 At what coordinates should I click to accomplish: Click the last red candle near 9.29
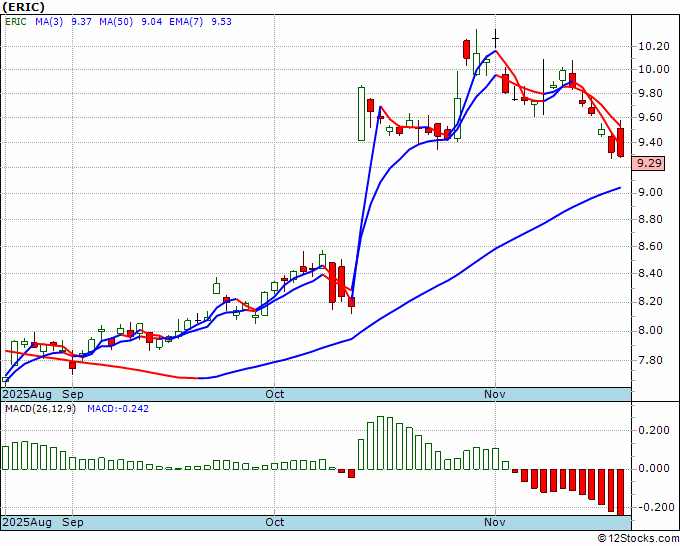[621, 142]
